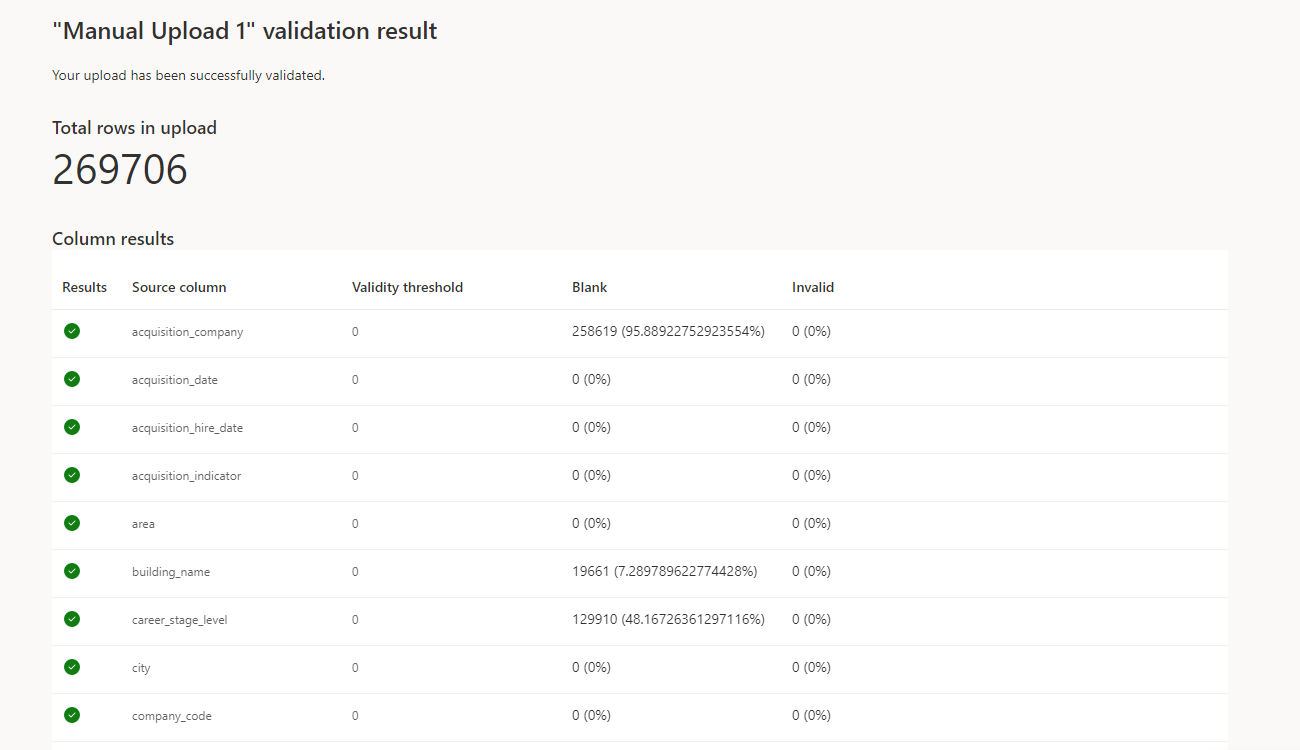Click the green check icon for acquisition_date

tap(72, 379)
